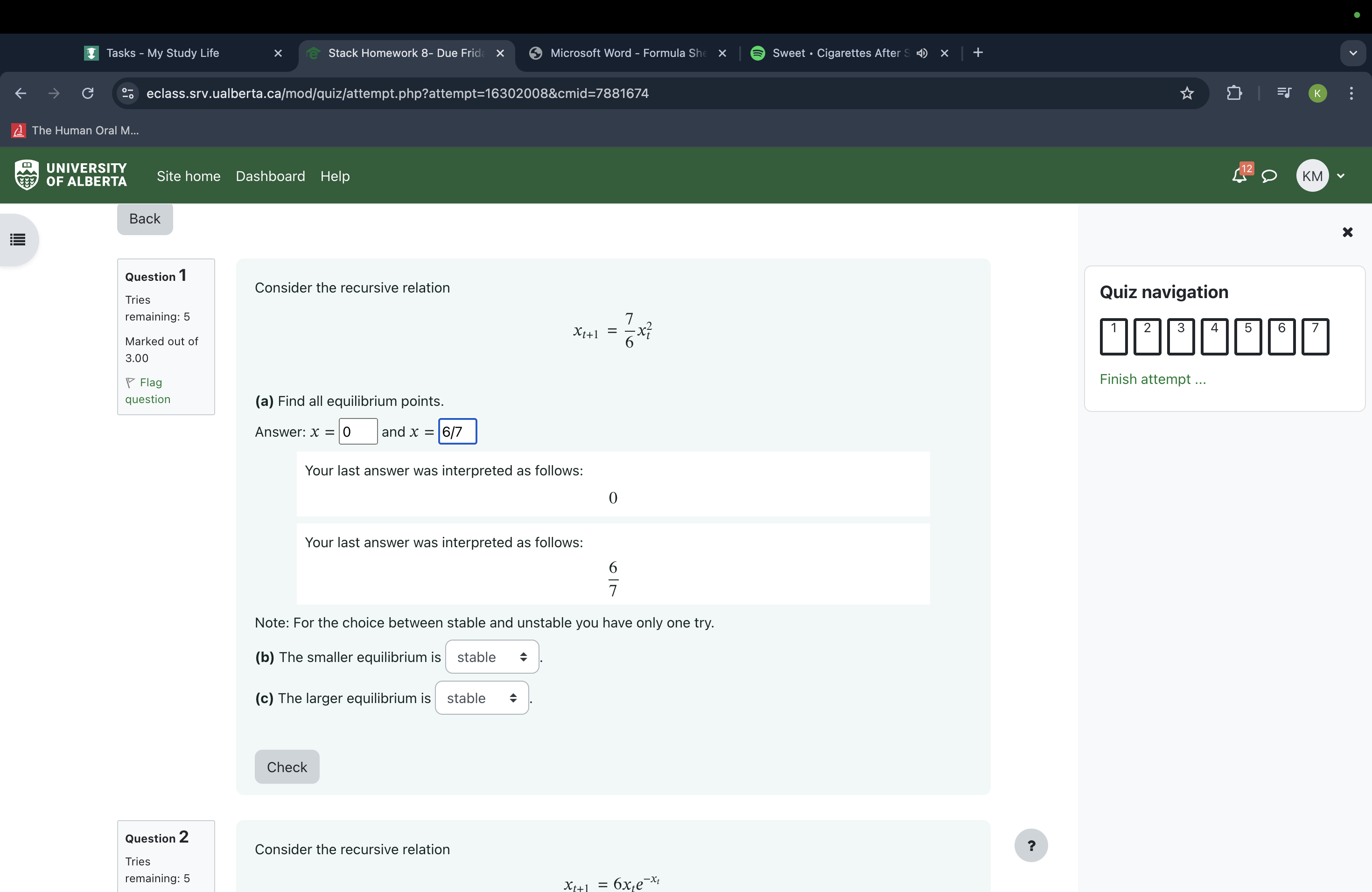
Task: Go back using browser back arrow
Action: click(21, 93)
